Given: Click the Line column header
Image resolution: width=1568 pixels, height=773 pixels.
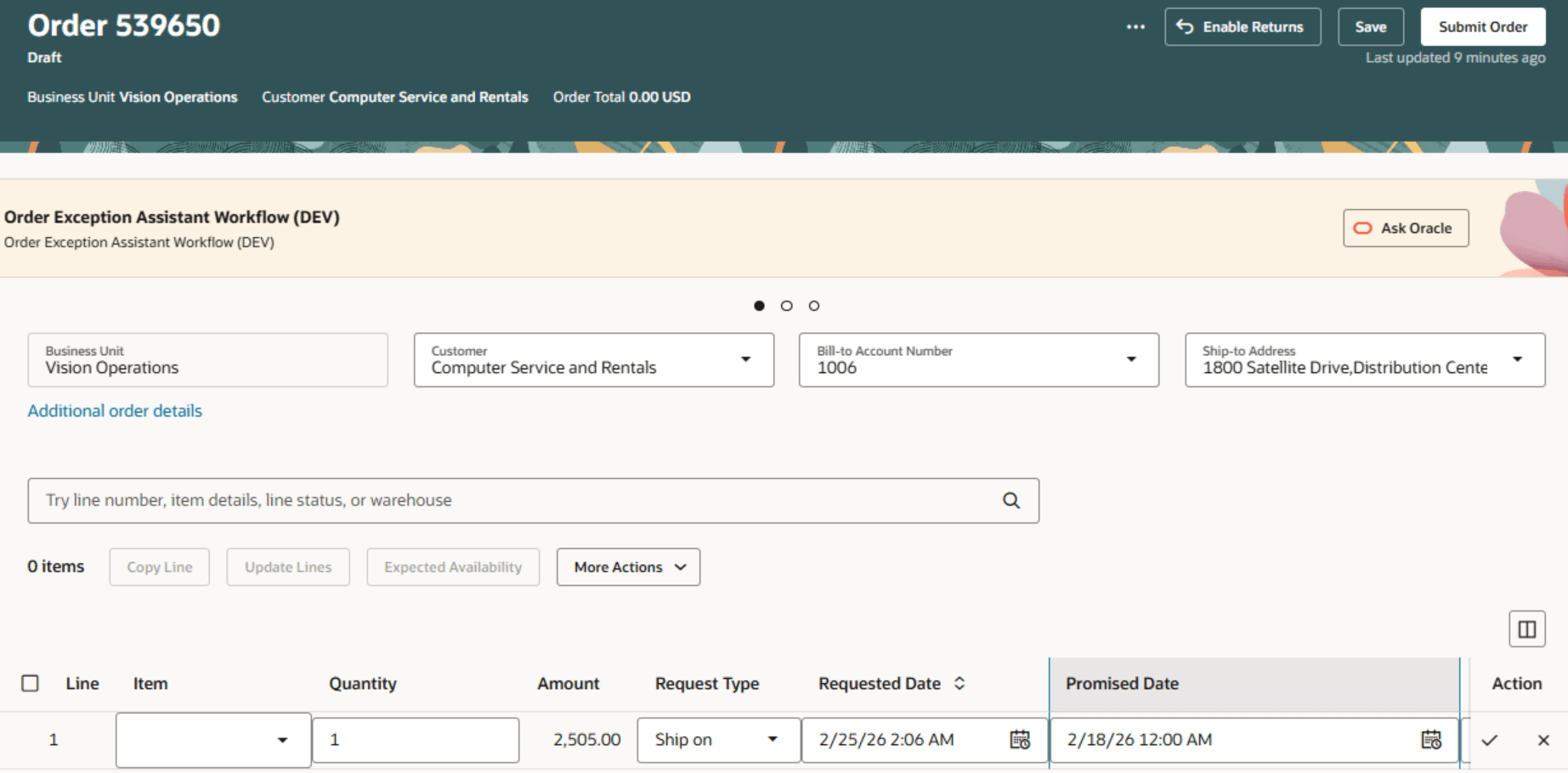Looking at the screenshot, I should pyautogui.click(x=82, y=684).
